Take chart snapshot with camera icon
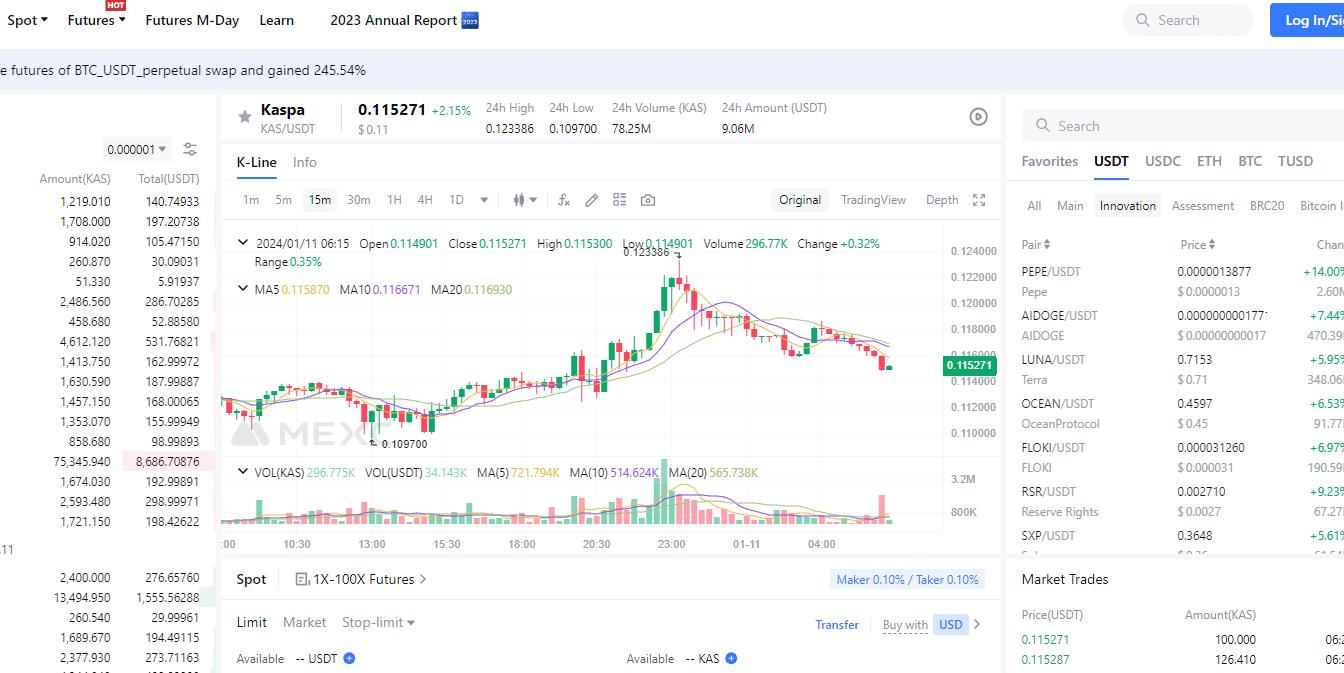The height and width of the screenshot is (673, 1344). click(x=648, y=200)
